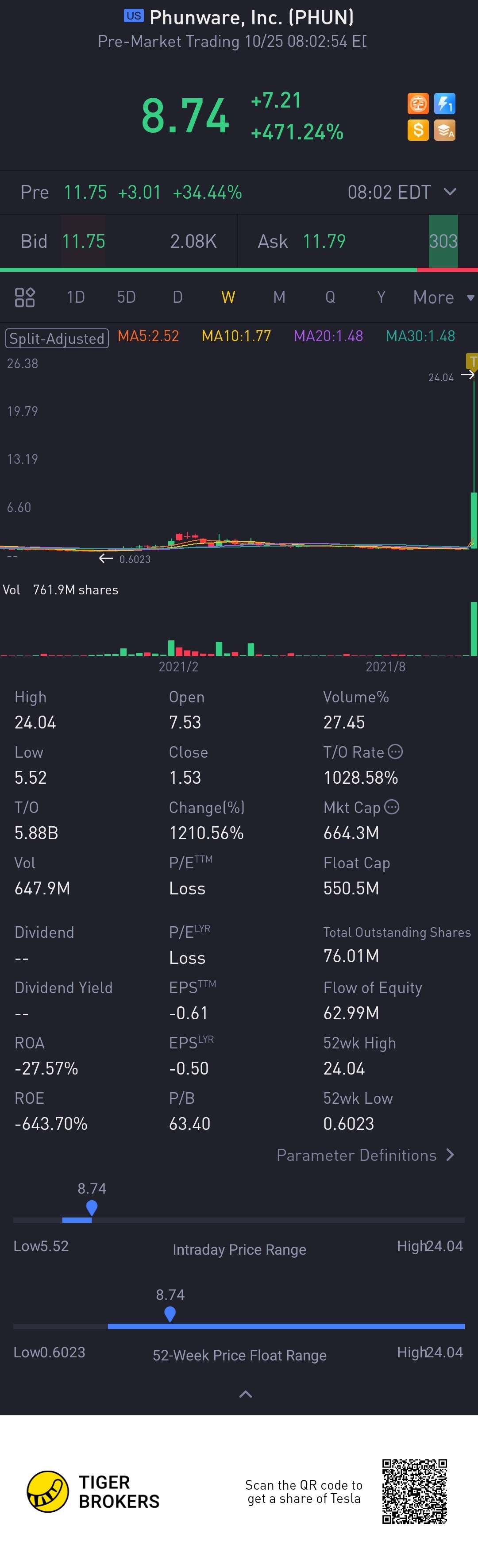Tap the Phunware, Inc. (PHUN) title
Screen dimensions: 478x1568
(x=251, y=18)
